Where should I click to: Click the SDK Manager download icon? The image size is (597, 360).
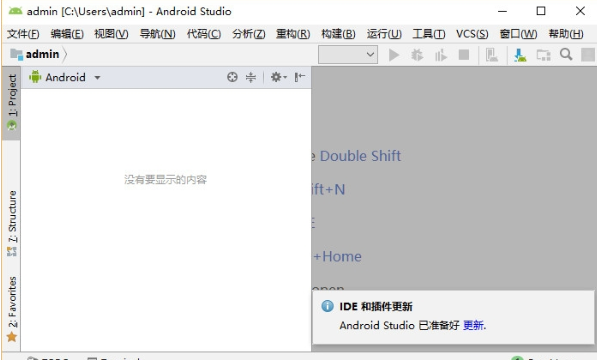(520, 55)
